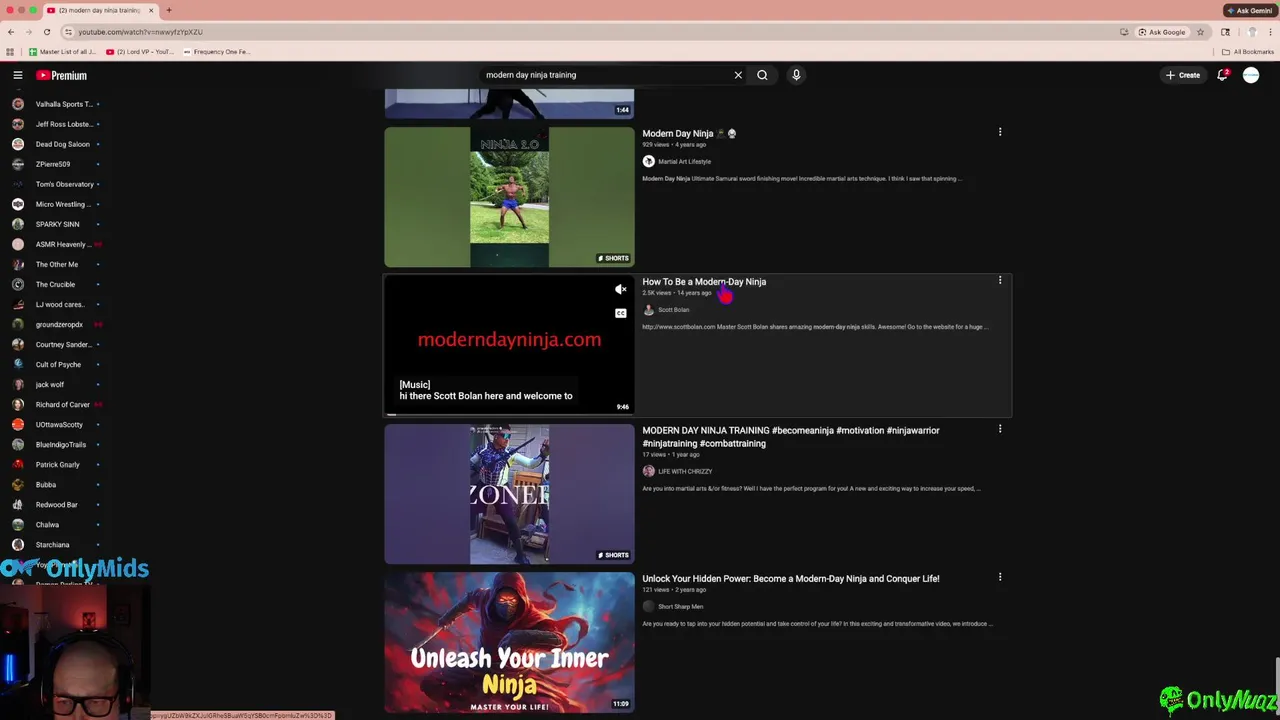
Task: Open a new browser tab
Action: (169, 10)
